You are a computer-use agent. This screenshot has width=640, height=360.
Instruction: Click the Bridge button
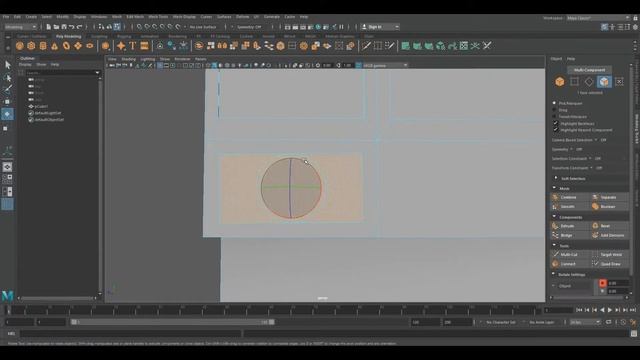570,236
